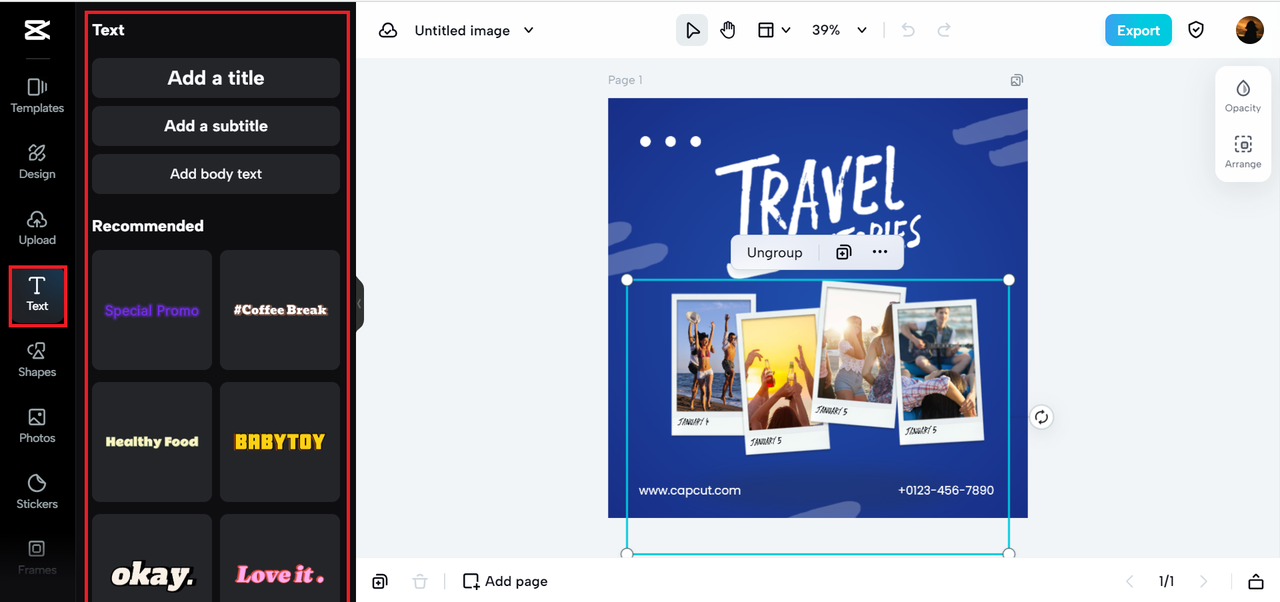Add a title text box
The width and height of the screenshot is (1280, 602).
pos(216,78)
